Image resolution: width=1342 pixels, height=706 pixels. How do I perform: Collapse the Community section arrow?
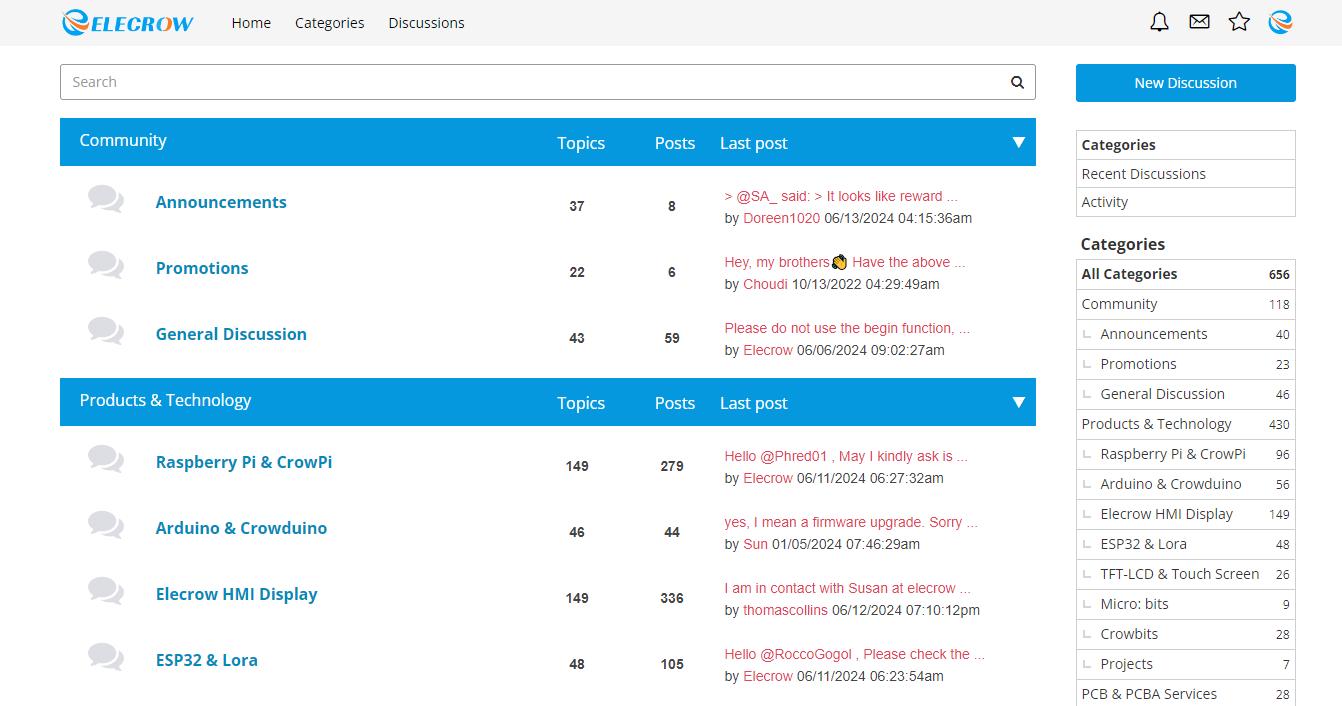coord(1018,142)
